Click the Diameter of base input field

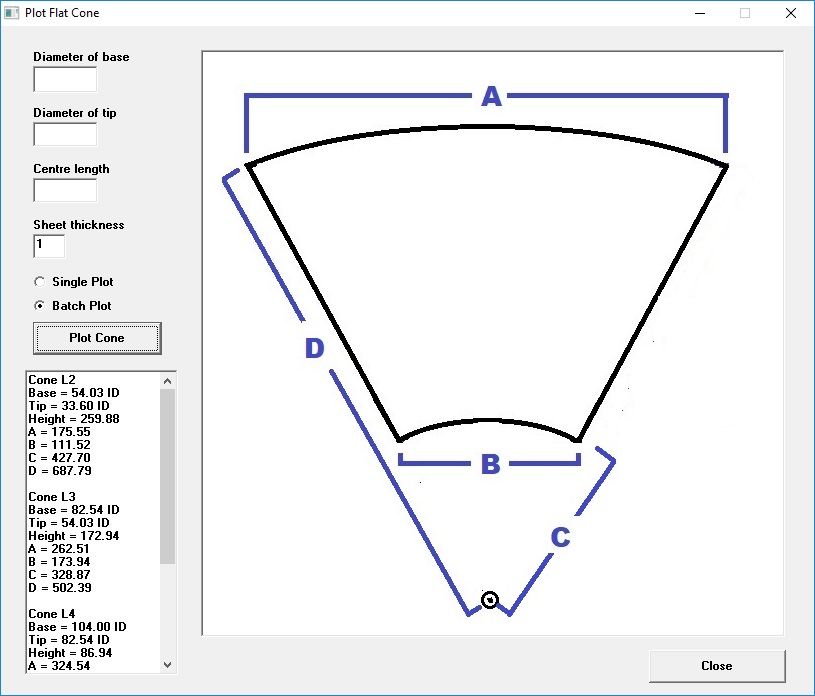[x=65, y=79]
